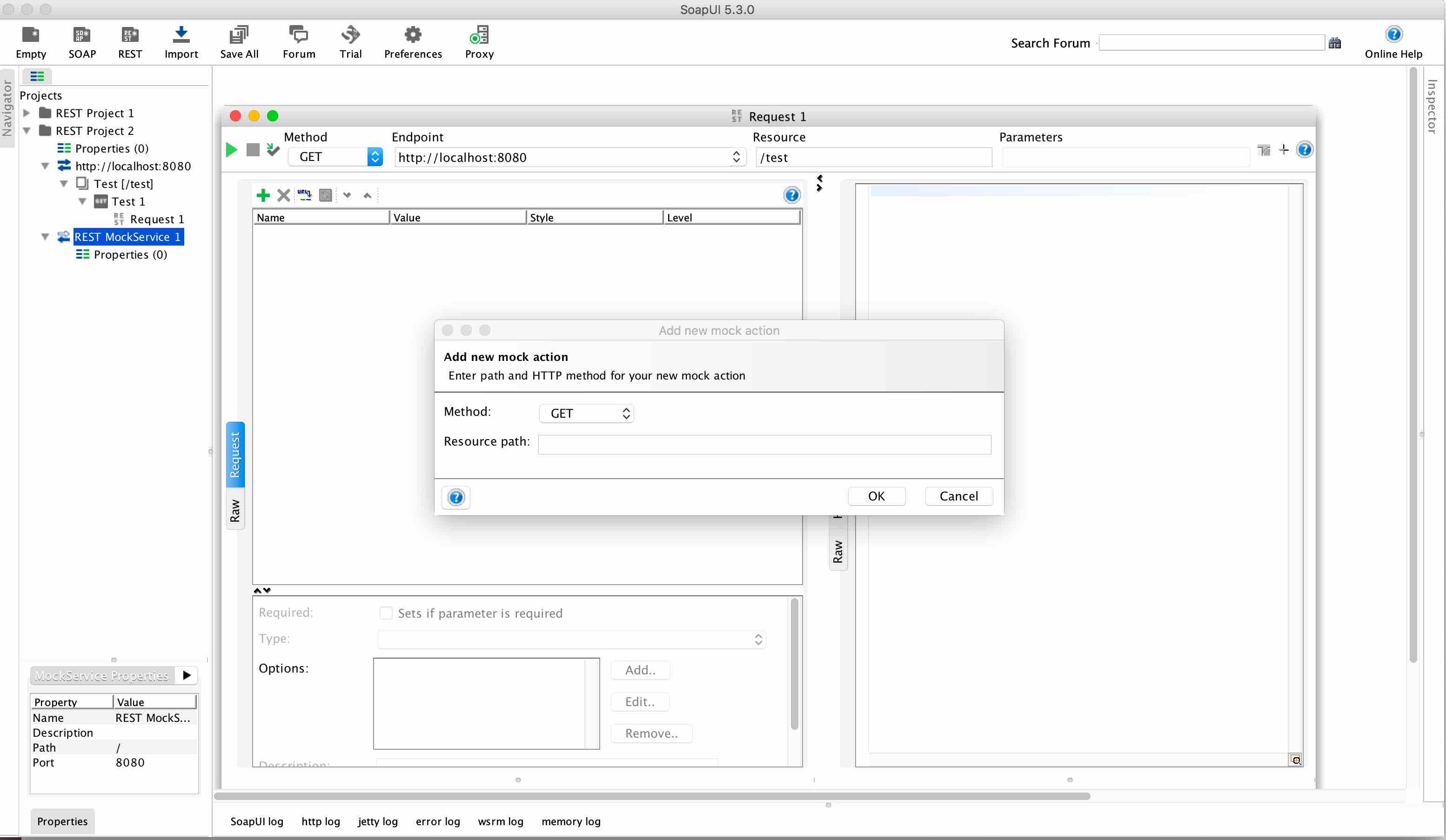The width and height of the screenshot is (1446, 840).
Task: Collapse Test [/test] resource node
Action: coord(64,184)
